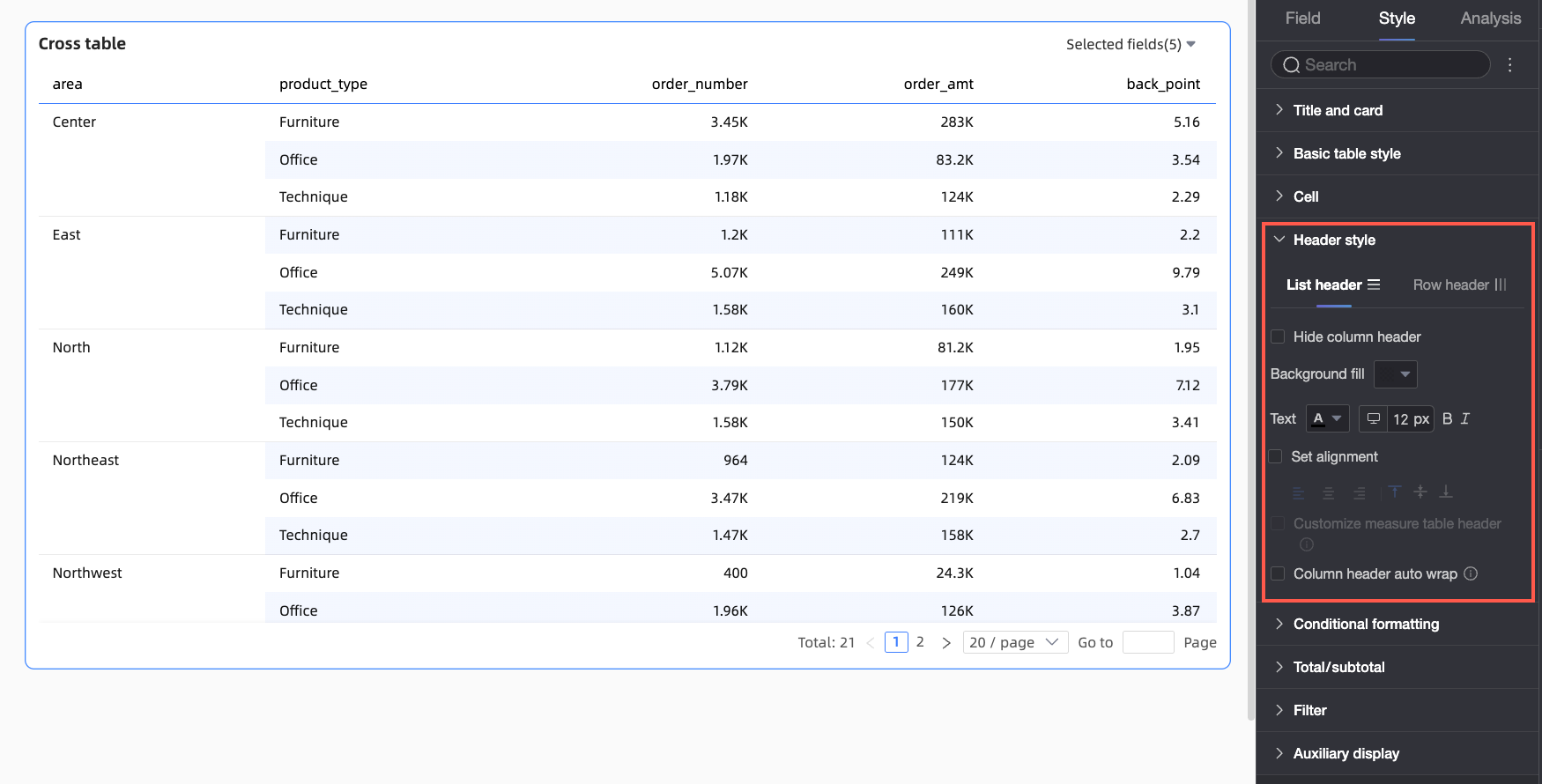The image size is (1542, 784).
Task: Select the List header tab
Action: click(x=1333, y=285)
